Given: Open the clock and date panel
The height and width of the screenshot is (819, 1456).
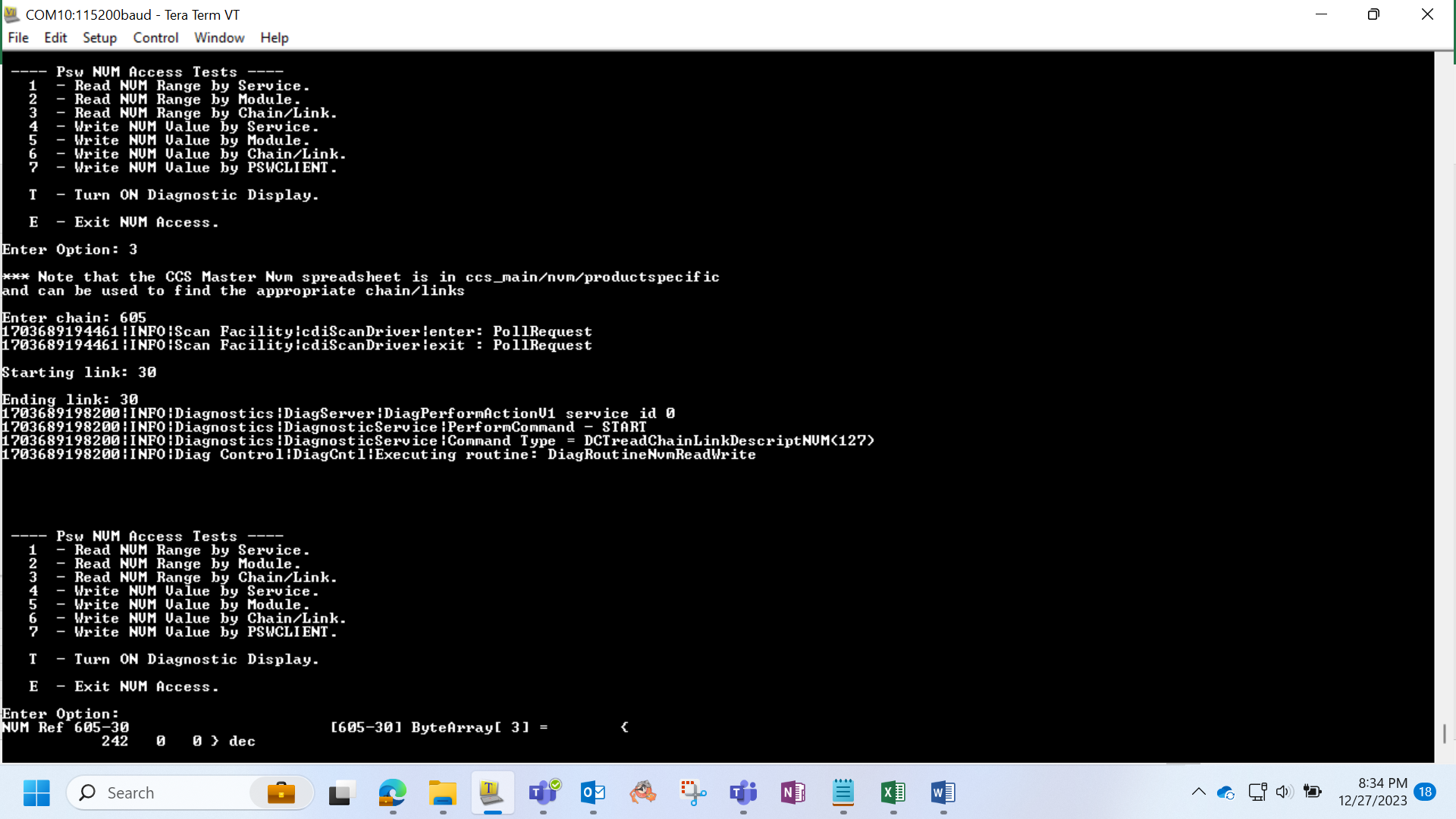Looking at the screenshot, I should point(1373,792).
